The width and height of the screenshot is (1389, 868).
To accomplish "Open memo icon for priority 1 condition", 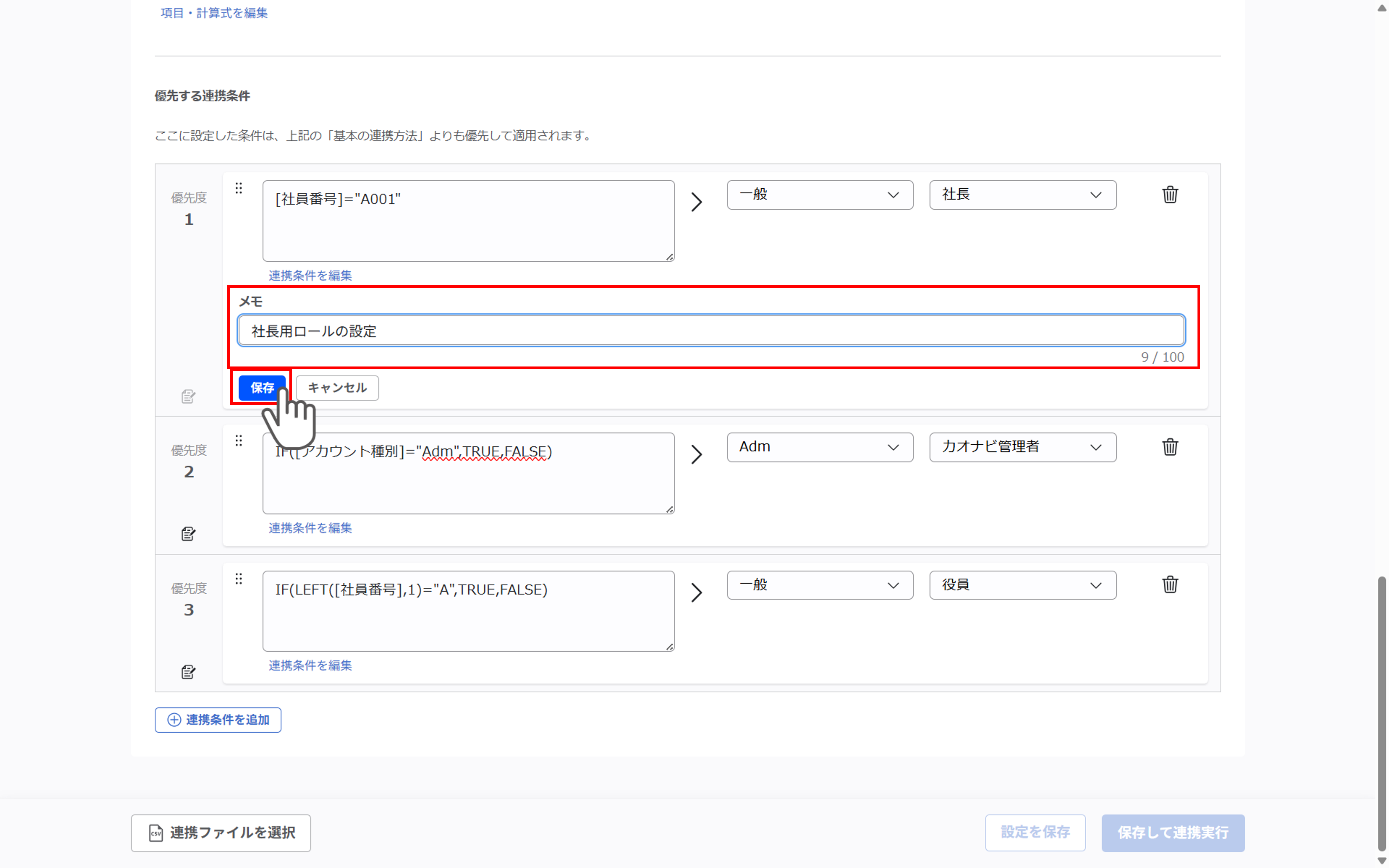I will pyautogui.click(x=188, y=396).
